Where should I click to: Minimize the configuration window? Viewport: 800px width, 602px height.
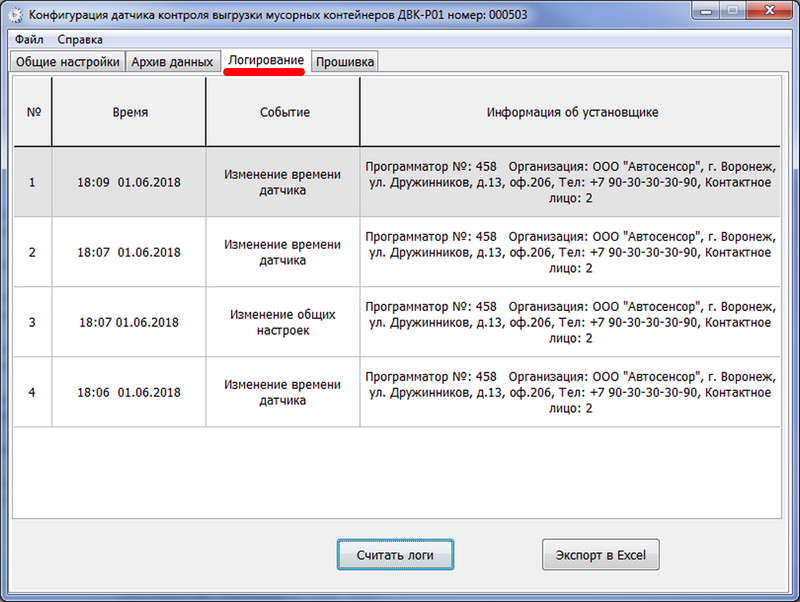pyautogui.click(x=706, y=11)
